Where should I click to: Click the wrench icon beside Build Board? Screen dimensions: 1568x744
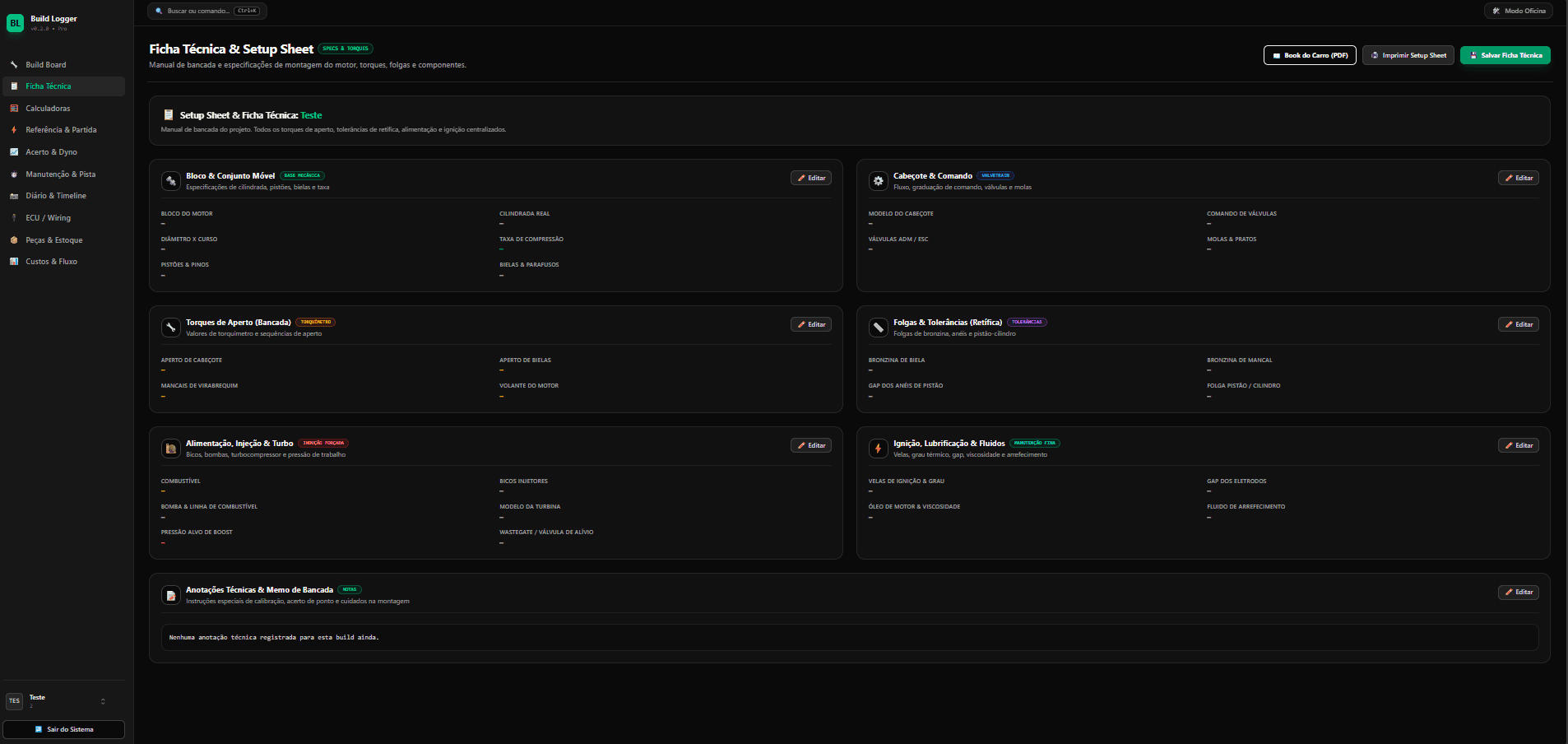(14, 64)
